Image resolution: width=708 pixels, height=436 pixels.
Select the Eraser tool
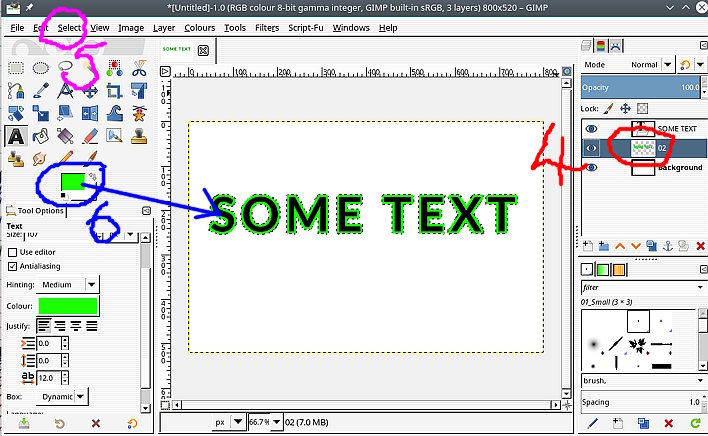[x=90, y=136]
